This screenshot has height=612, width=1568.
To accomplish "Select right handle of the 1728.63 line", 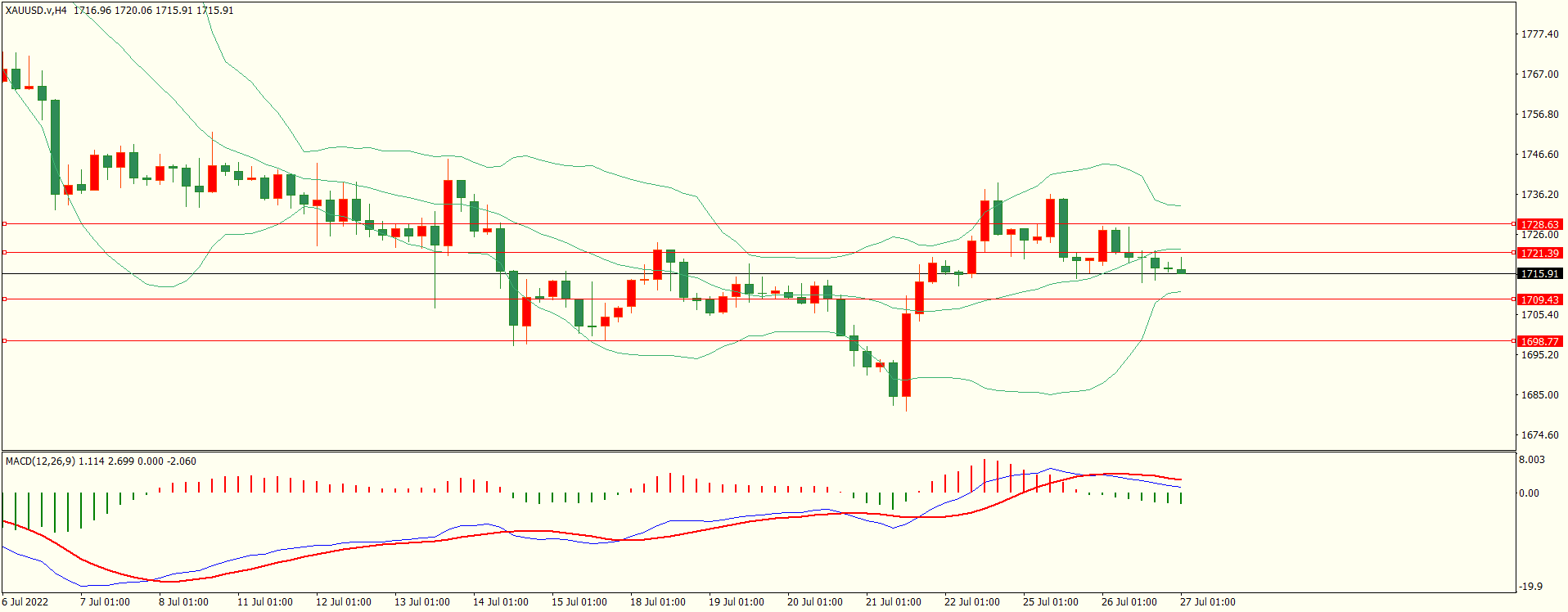I will tap(1514, 223).
